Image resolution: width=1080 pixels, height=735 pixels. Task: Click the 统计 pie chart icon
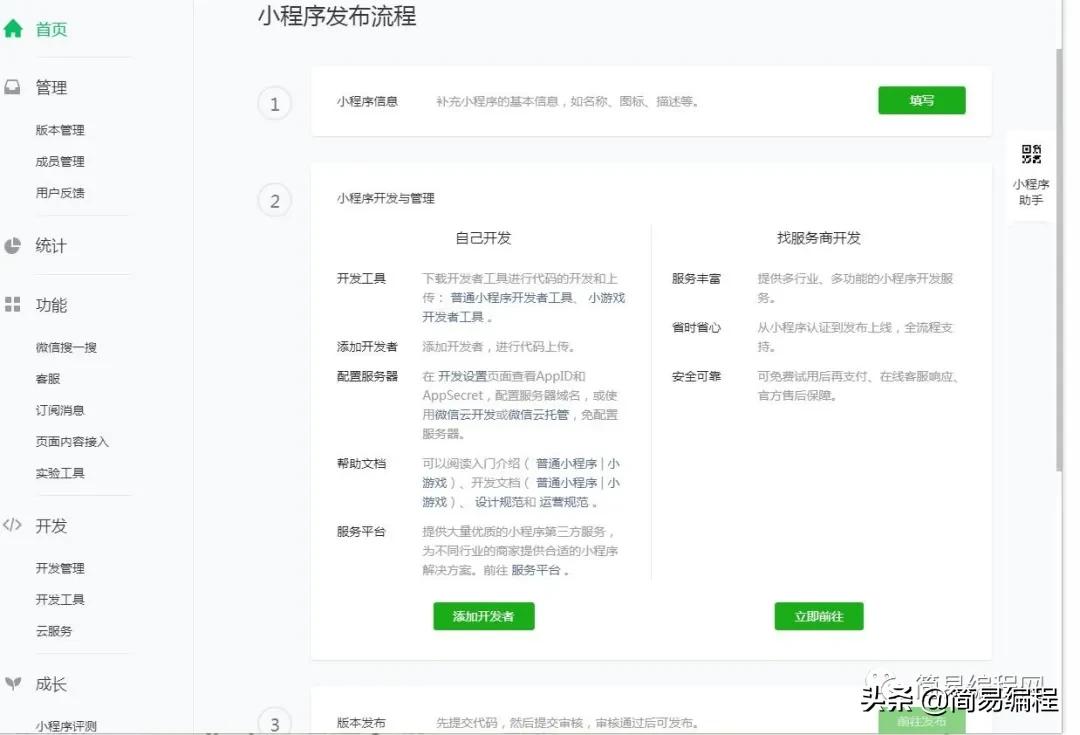(x=12, y=245)
